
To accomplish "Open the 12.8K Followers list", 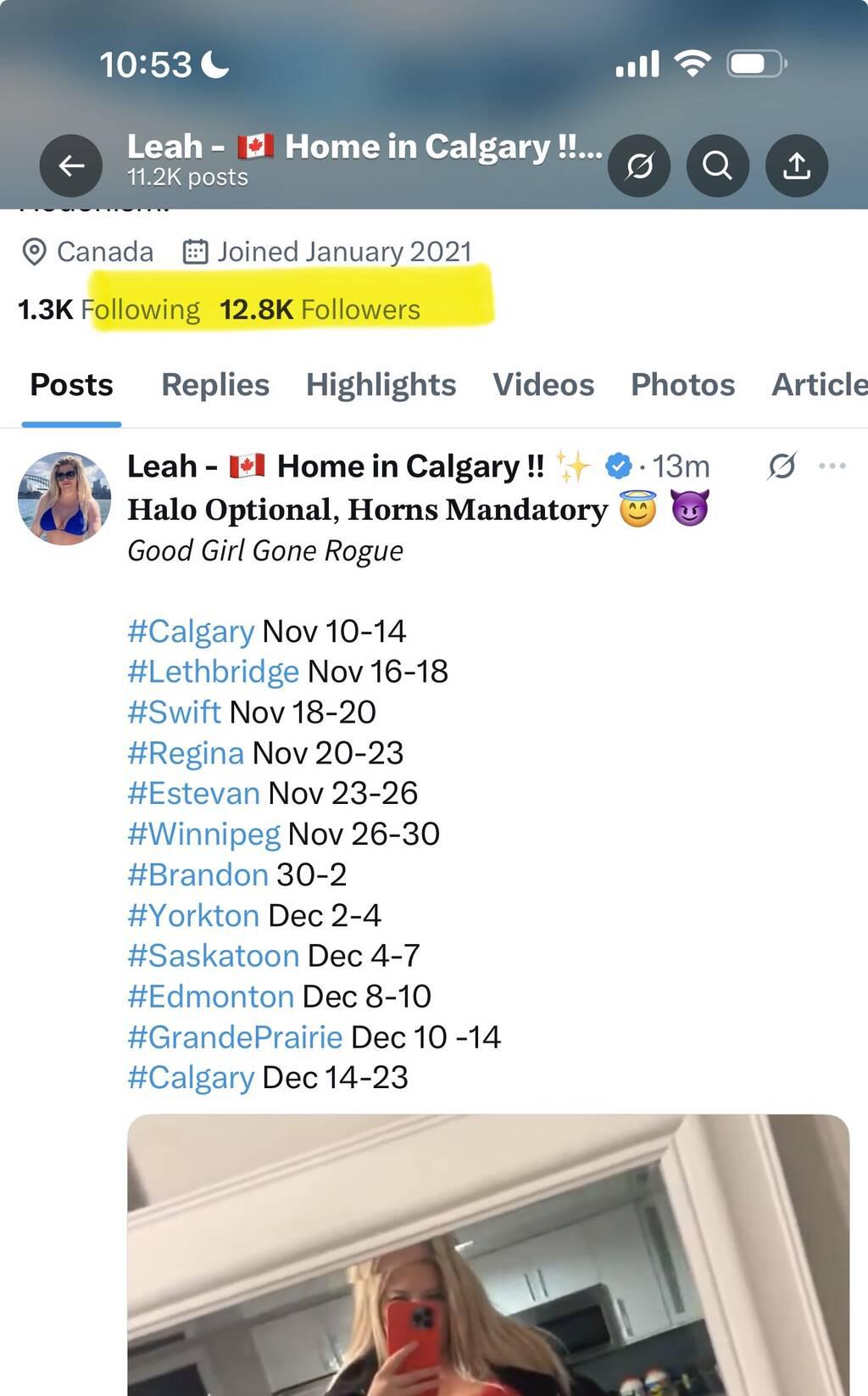I will pos(320,310).
